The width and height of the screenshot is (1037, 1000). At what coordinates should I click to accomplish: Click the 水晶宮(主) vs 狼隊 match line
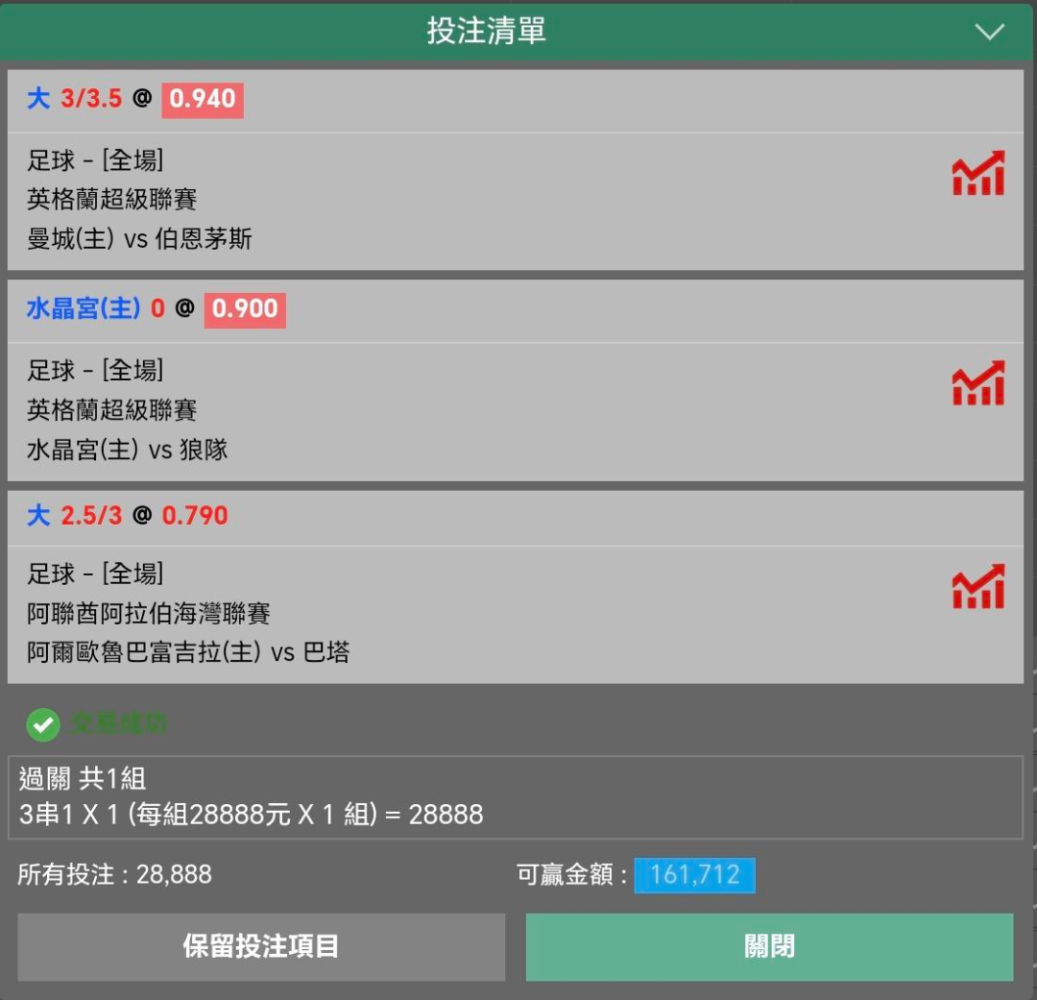(127, 450)
